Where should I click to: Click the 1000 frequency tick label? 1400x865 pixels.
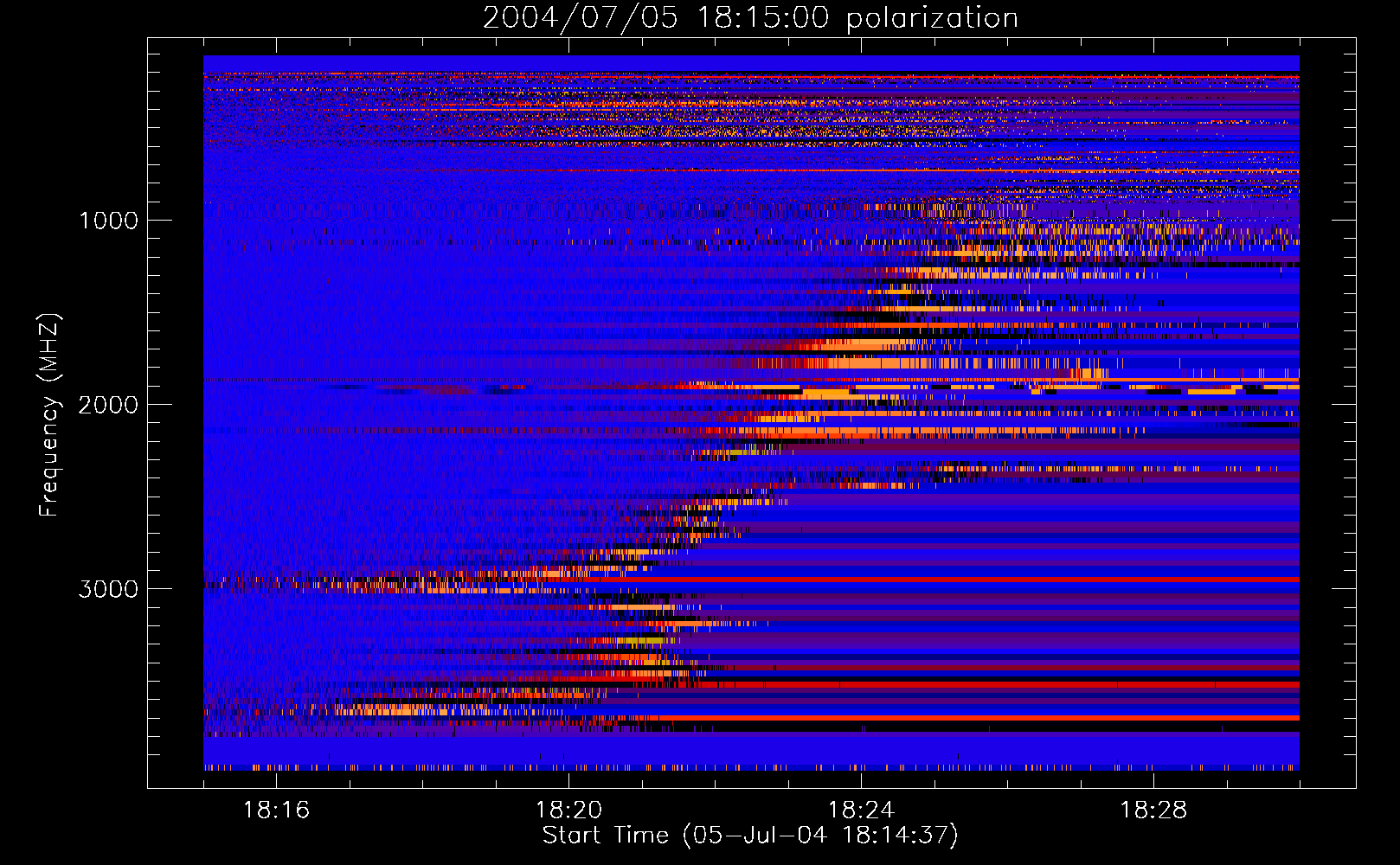point(108,221)
